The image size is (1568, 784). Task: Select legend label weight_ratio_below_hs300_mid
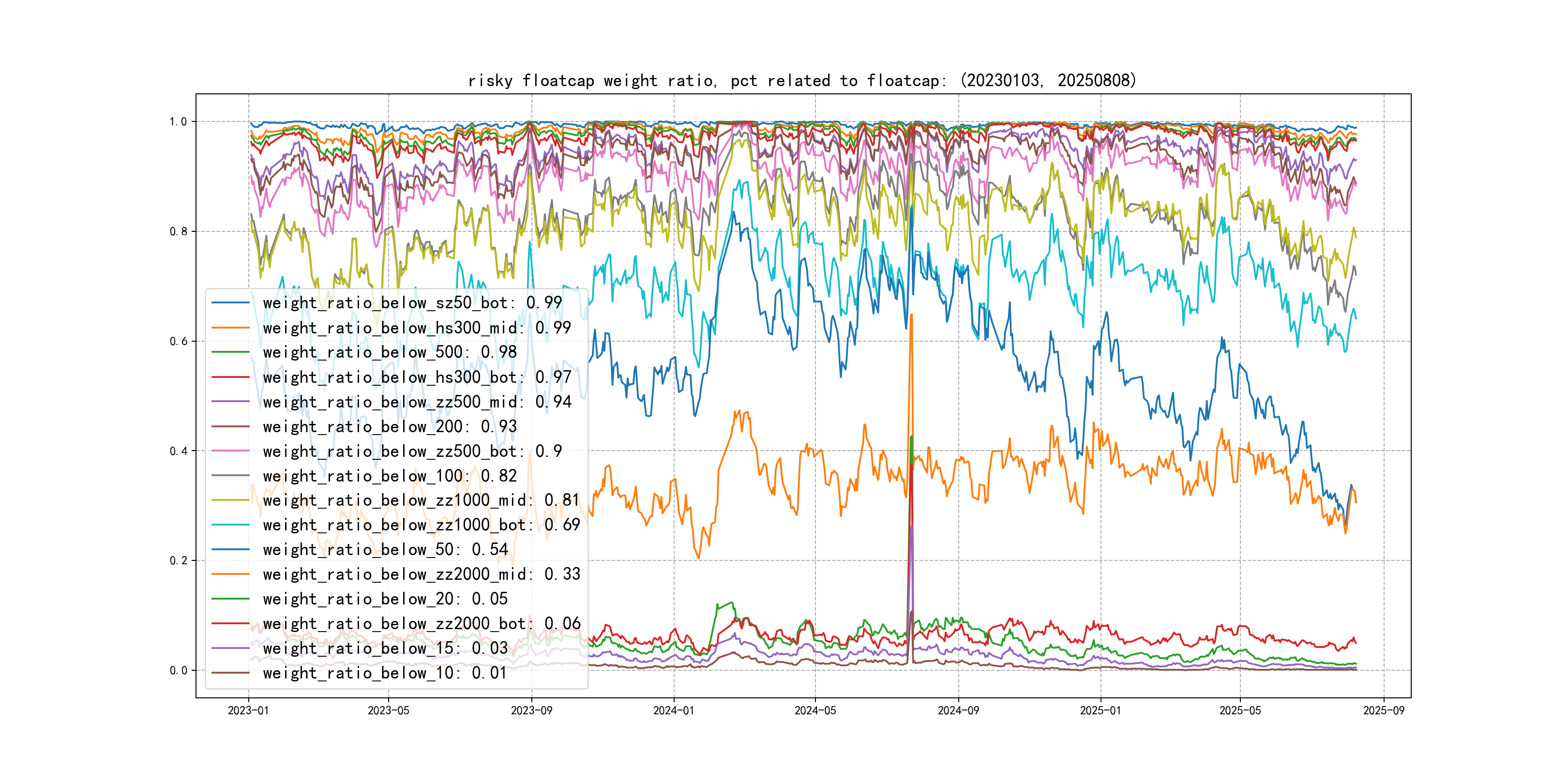pos(416,328)
